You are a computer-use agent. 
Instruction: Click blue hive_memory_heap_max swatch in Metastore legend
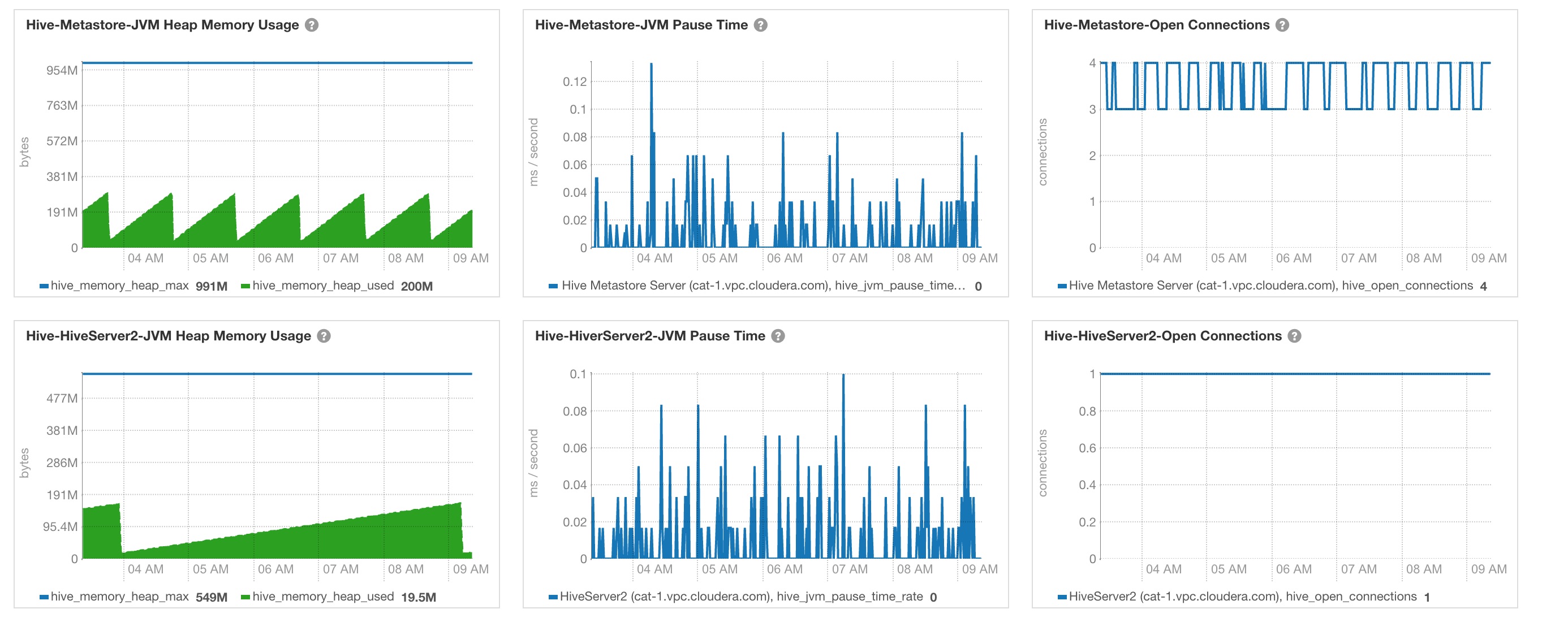pos(44,286)
